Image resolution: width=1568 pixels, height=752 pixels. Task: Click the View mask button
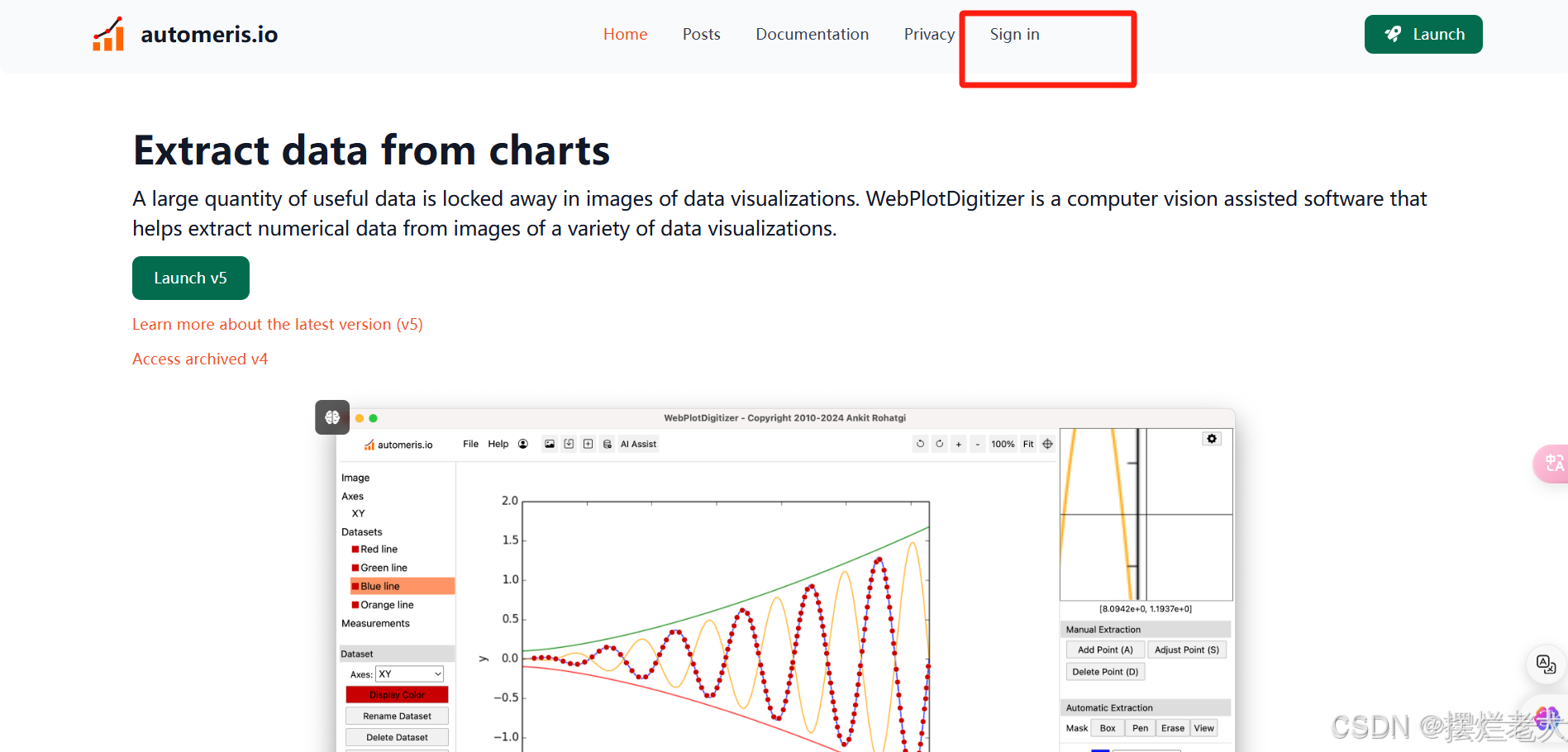point(1204,728)
